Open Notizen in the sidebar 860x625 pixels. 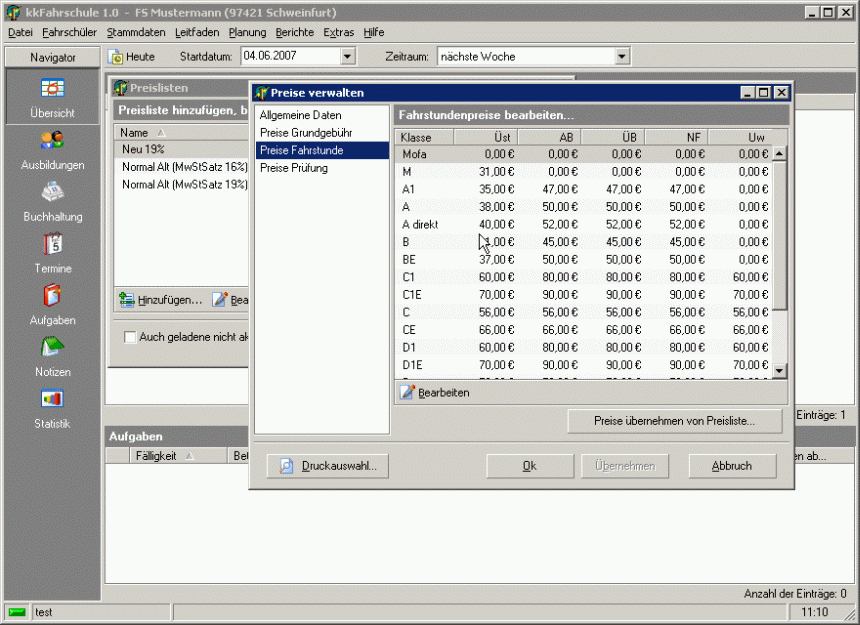pos(52,349)
